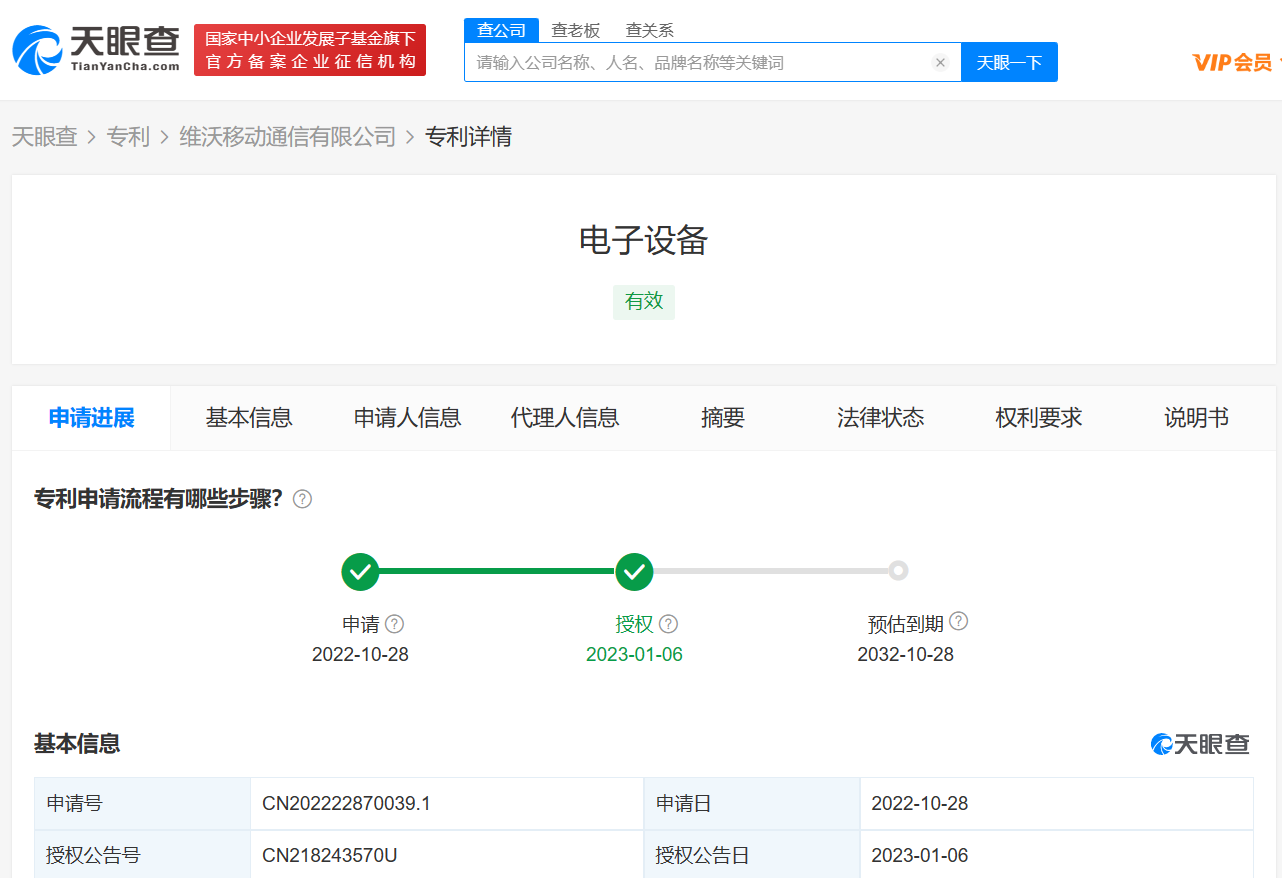1282x878 pixels.
Task: Select the 查老板 search tab
Action: 576,30
